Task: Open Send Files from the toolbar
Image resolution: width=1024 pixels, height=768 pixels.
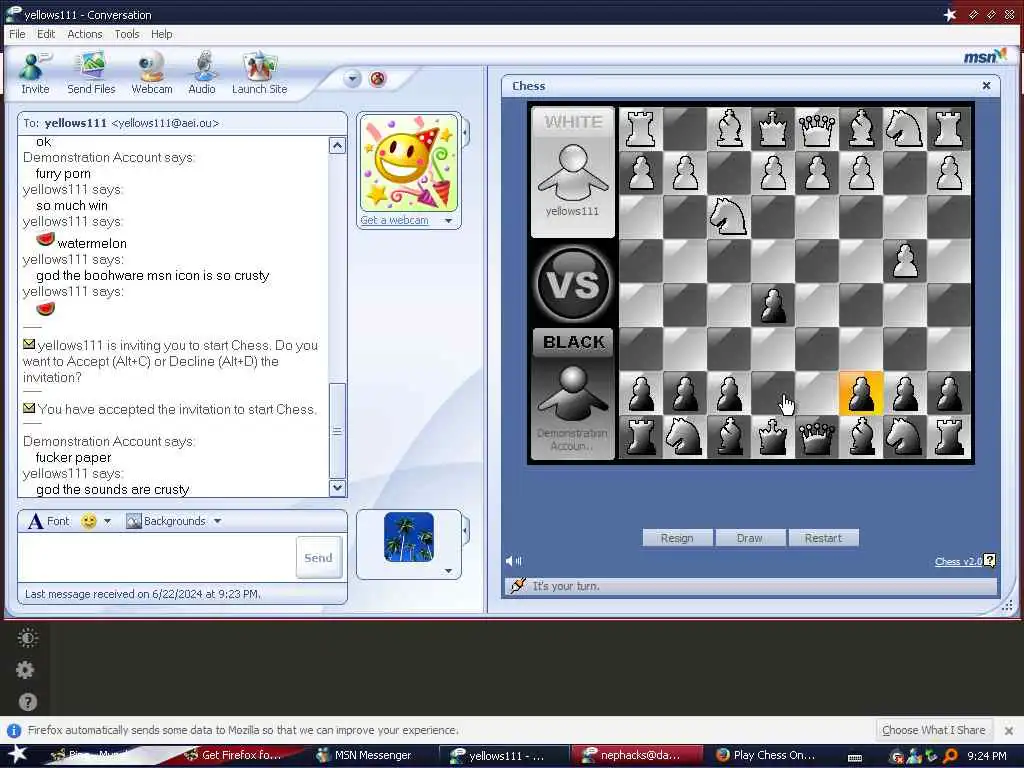Action: 91,73
